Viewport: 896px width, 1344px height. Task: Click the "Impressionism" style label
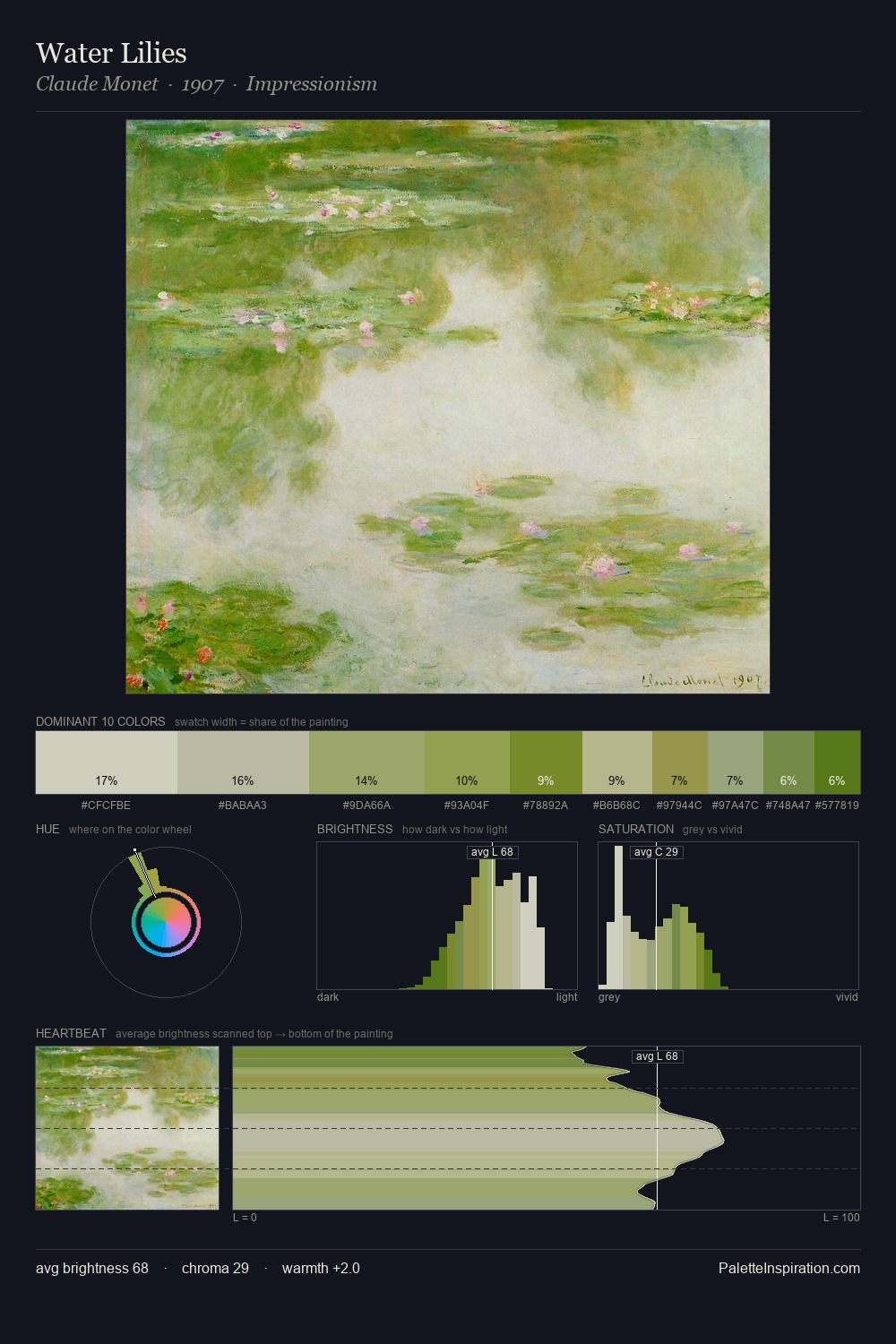[311, 84]
